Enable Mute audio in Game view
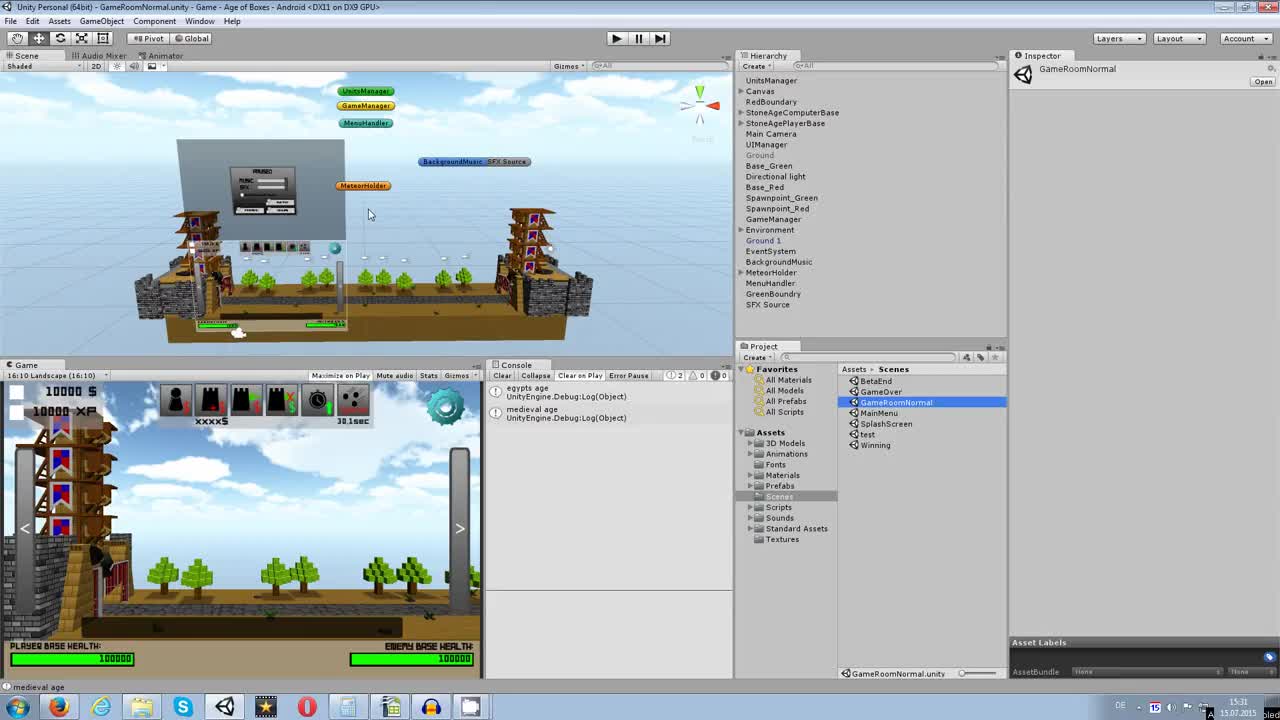 point(394,376)
